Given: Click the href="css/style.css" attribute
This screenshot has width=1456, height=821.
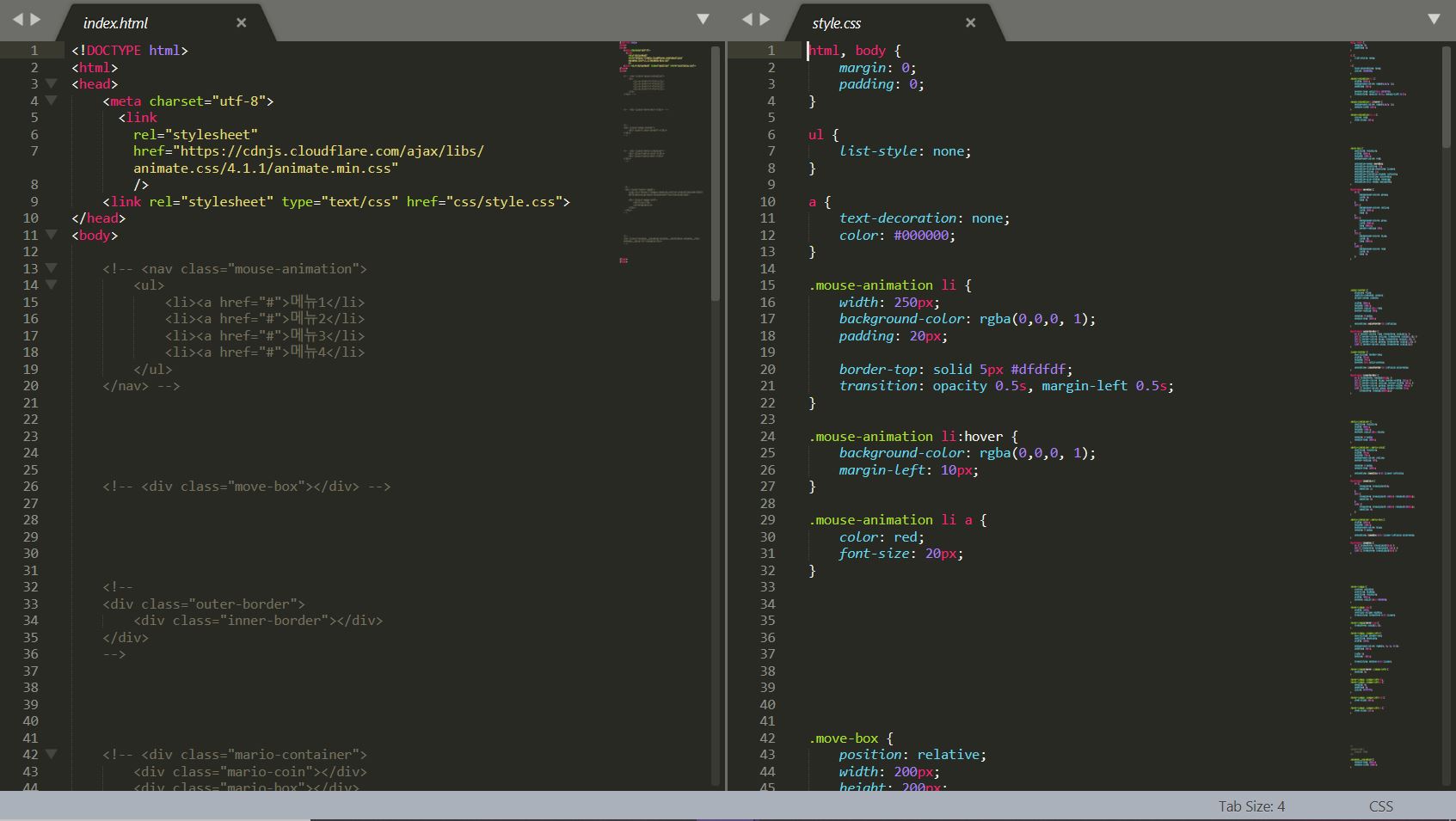Looking at the screenshot, I should point(484,201).
